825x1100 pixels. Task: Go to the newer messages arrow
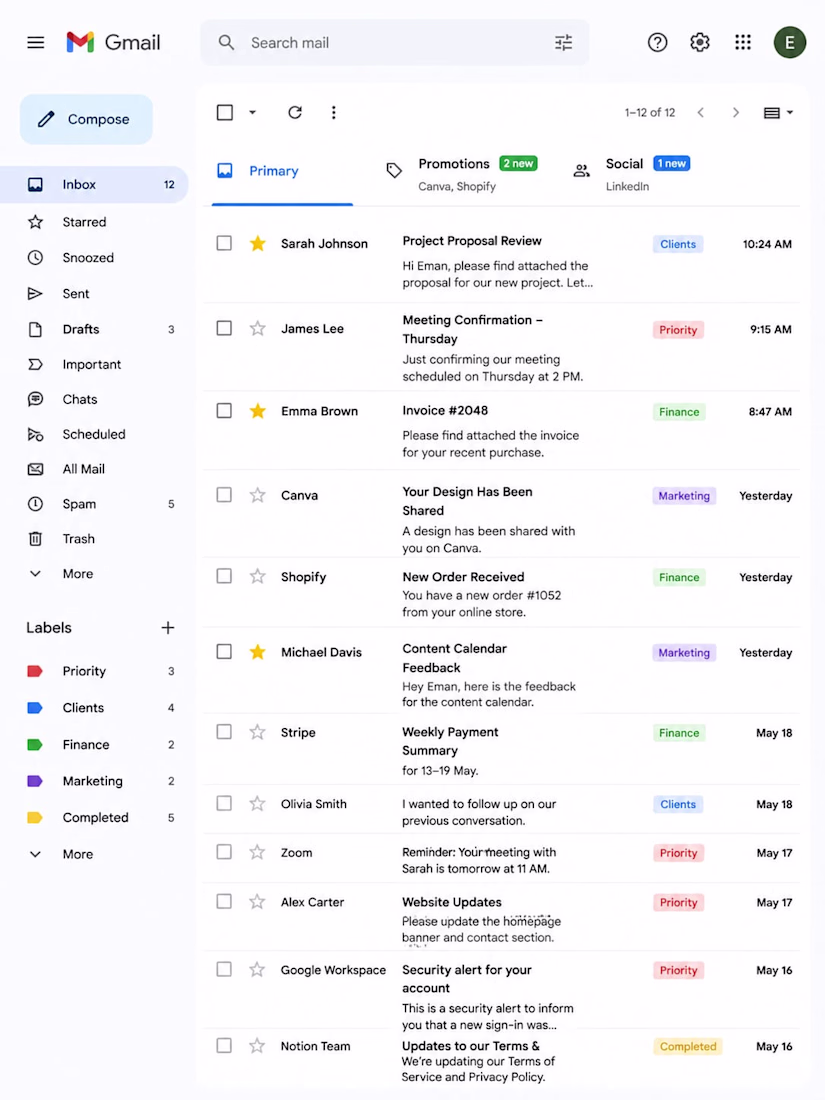coord(700,112)
